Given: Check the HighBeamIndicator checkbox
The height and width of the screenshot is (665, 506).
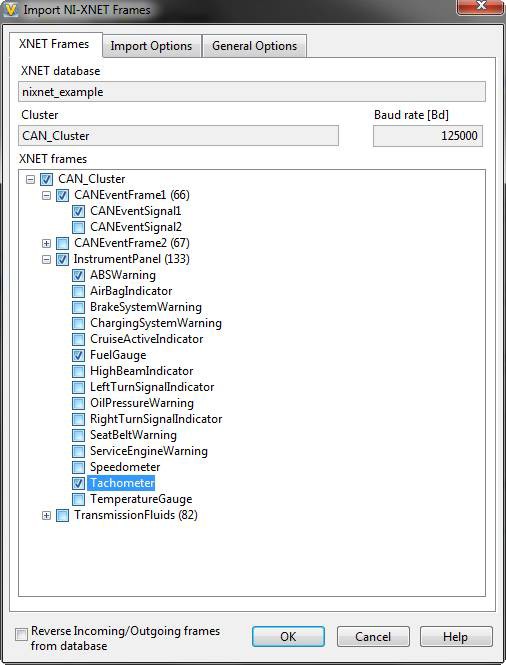Looking at the screenshot, I should click(78, 372).
